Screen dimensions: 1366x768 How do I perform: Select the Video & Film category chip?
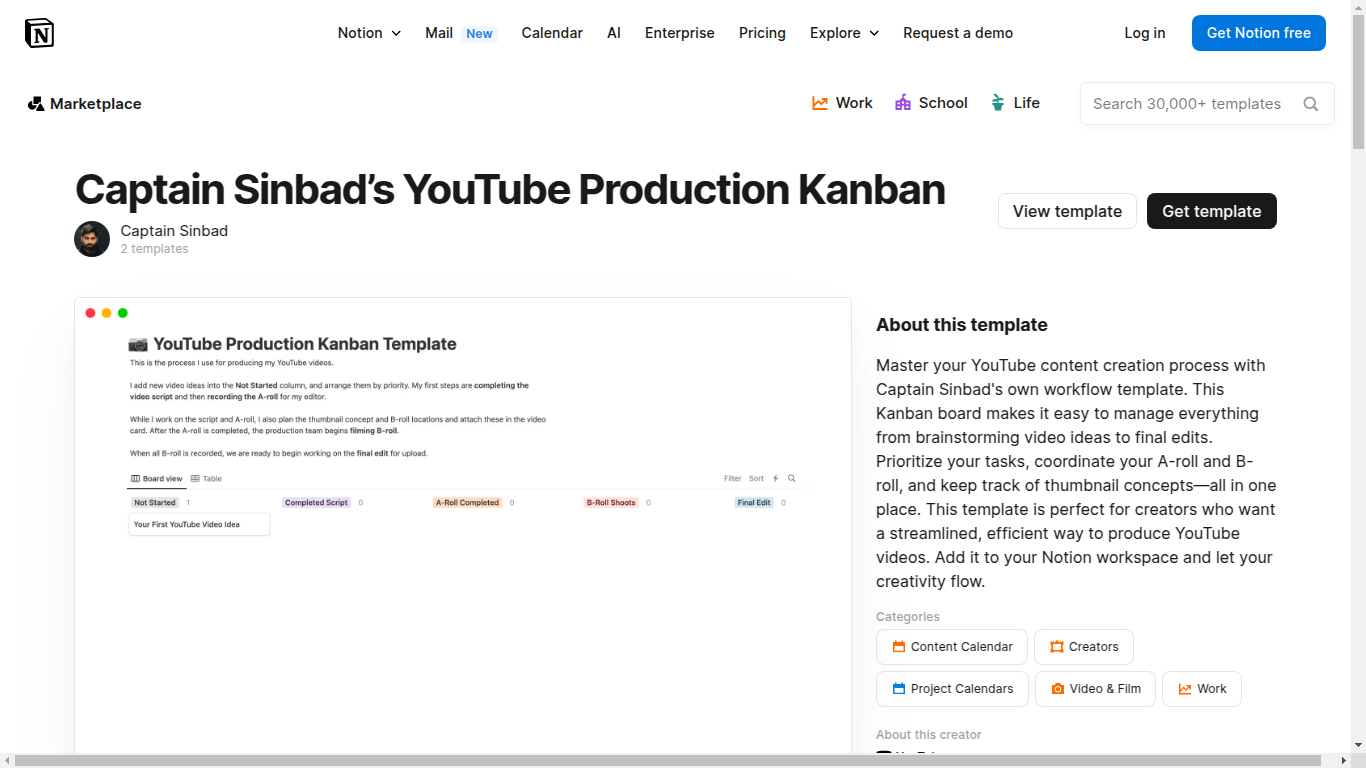[x=1095, y=689]
